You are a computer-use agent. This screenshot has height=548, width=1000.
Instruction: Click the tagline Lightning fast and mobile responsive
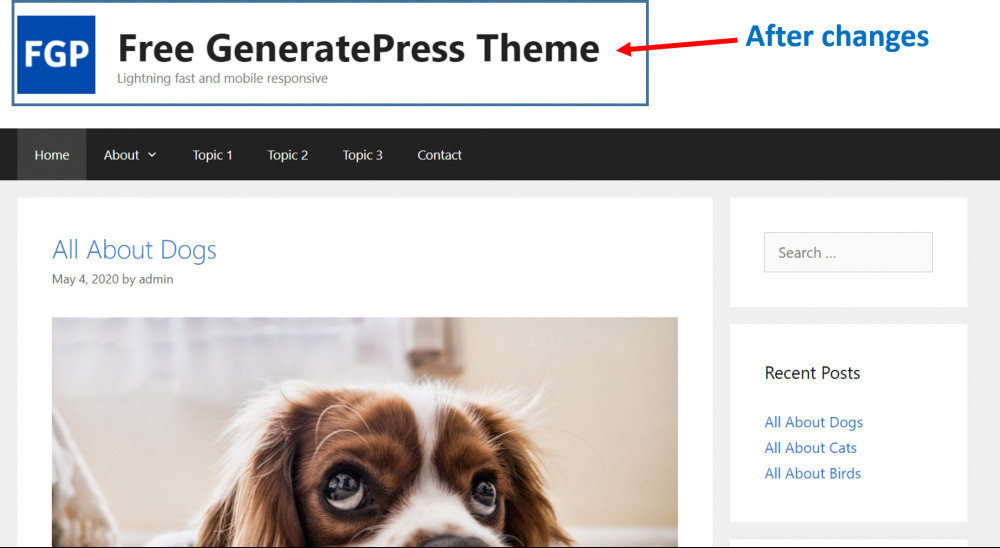click(x=223, y=78)
